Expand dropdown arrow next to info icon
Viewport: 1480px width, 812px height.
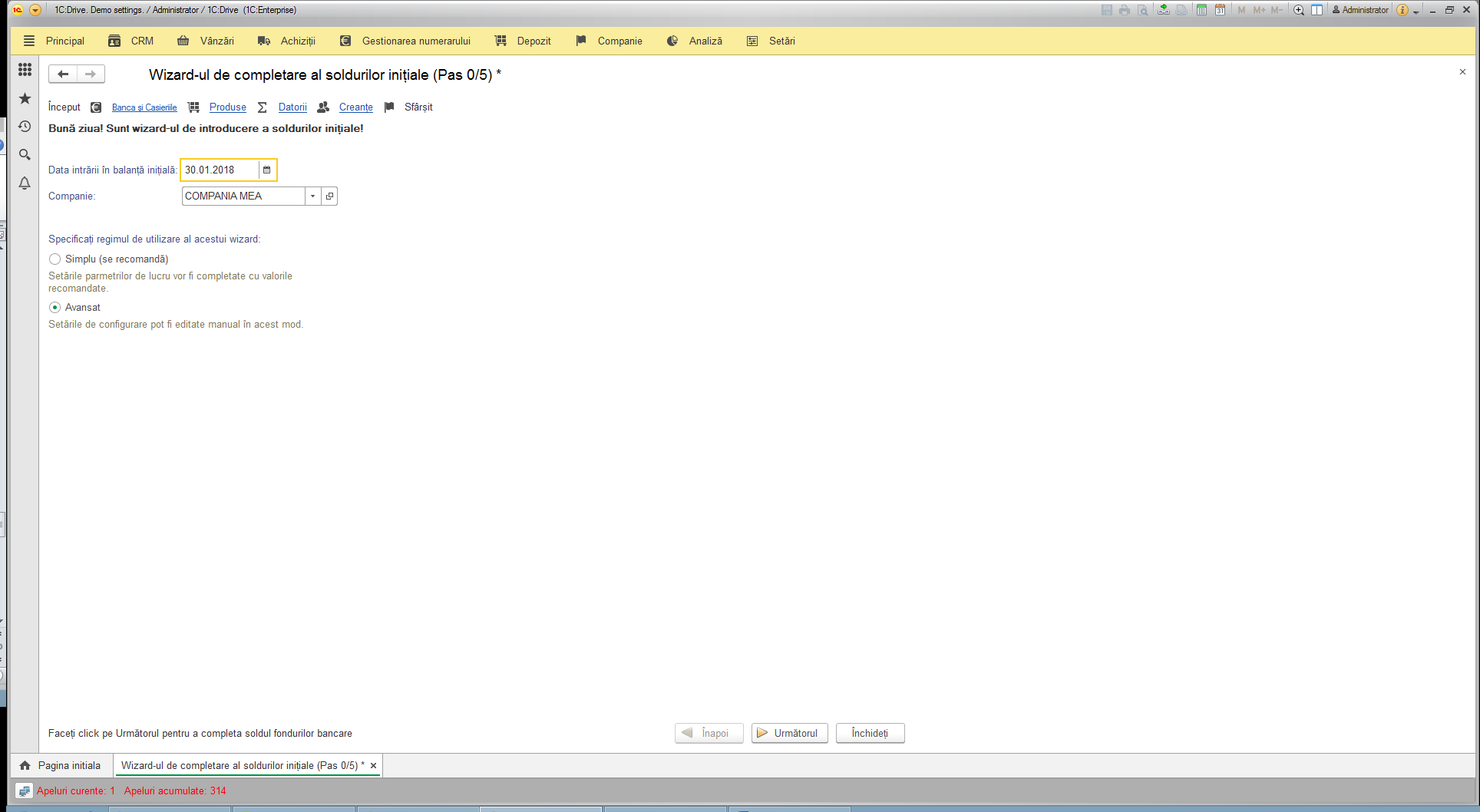pyautogui.click(x=1416, y=12)
